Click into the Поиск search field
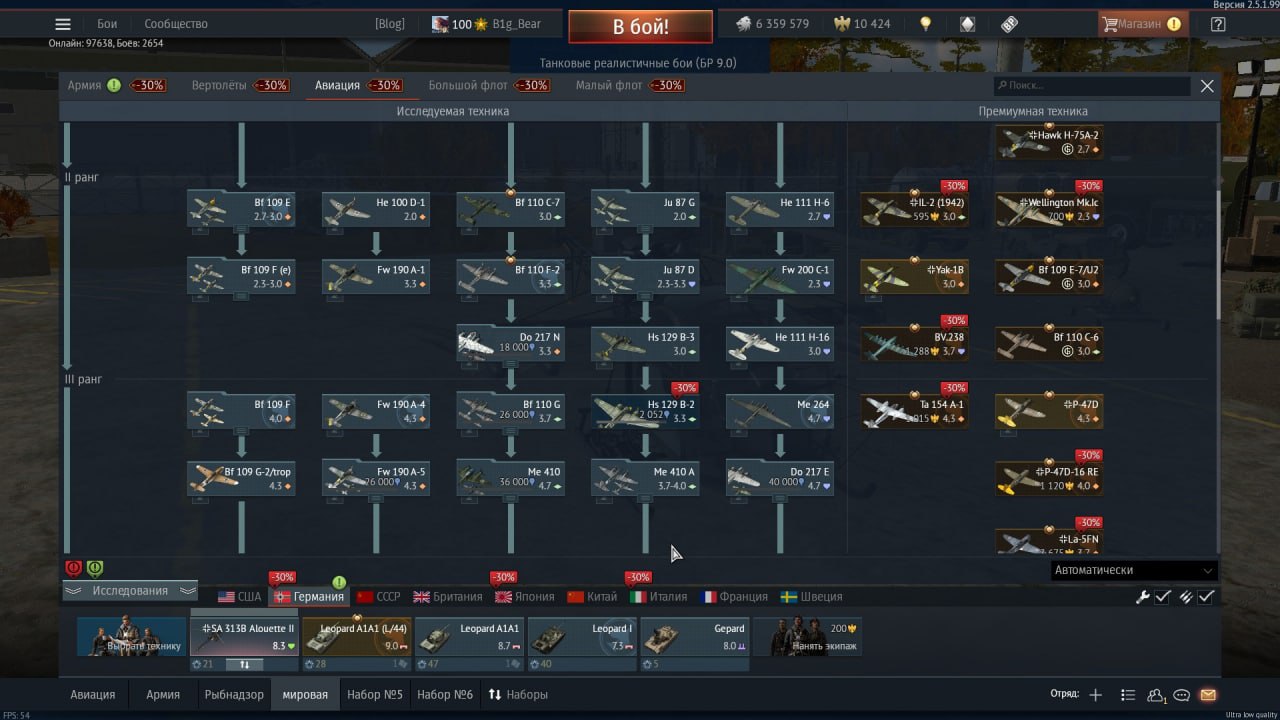 (x=1091, y=86)
